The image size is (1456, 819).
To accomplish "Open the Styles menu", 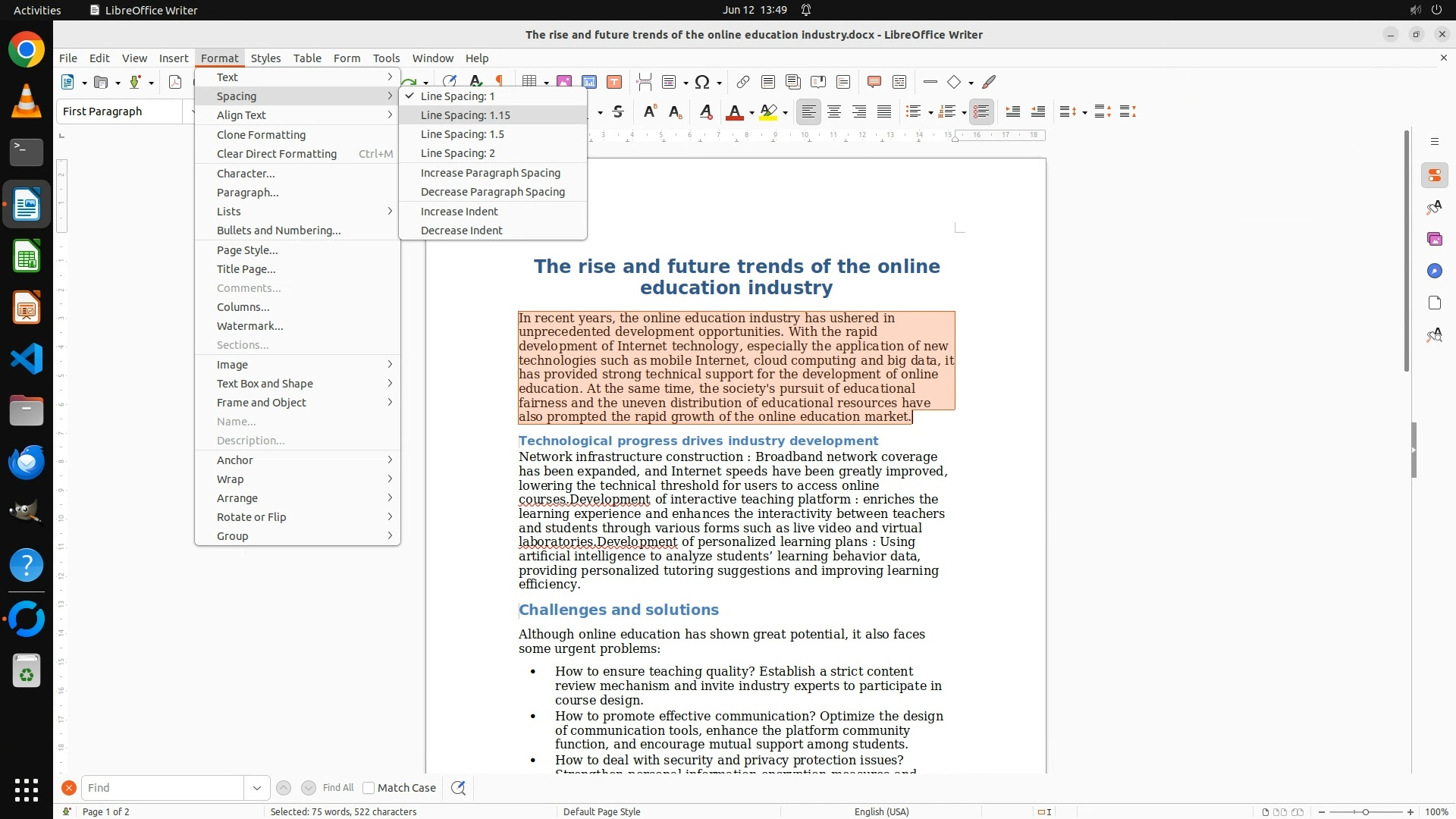I will [x=265, y=58].
